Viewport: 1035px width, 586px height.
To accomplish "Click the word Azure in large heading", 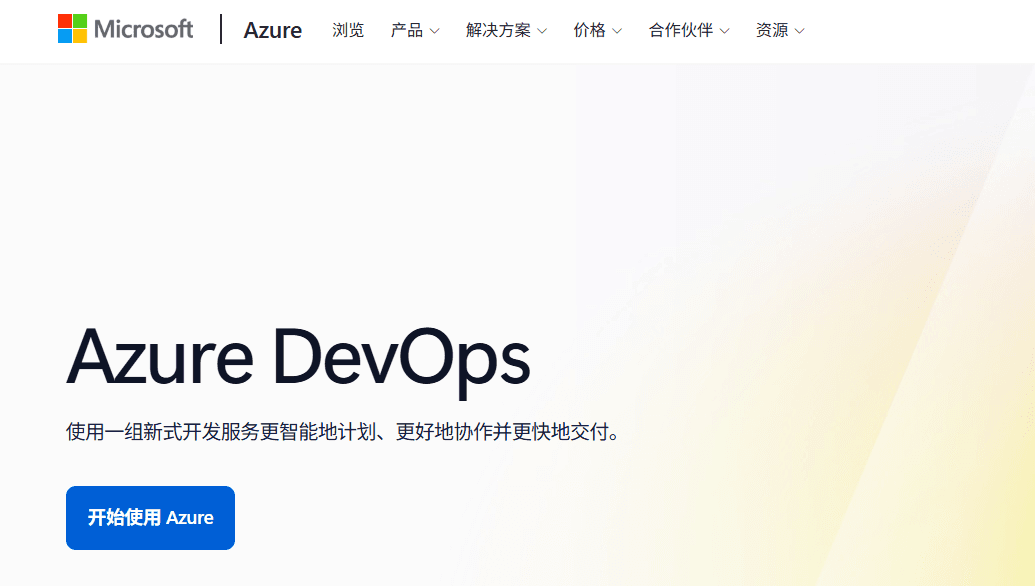I will point(160,358).
